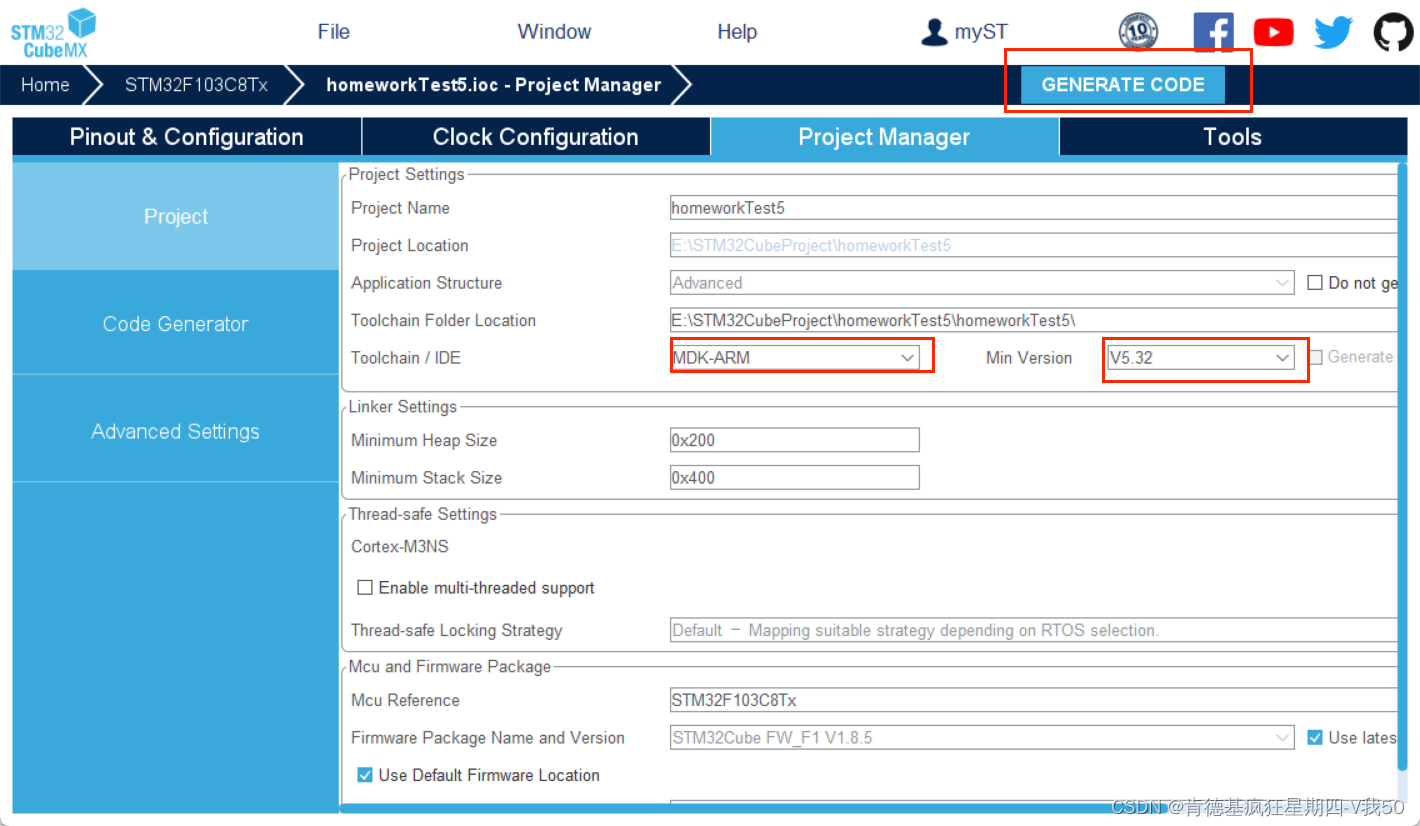Viewport: 1420px width, 826px height.
Task: Click the Mcu and Firmware Package label
Action: [449, 666]
